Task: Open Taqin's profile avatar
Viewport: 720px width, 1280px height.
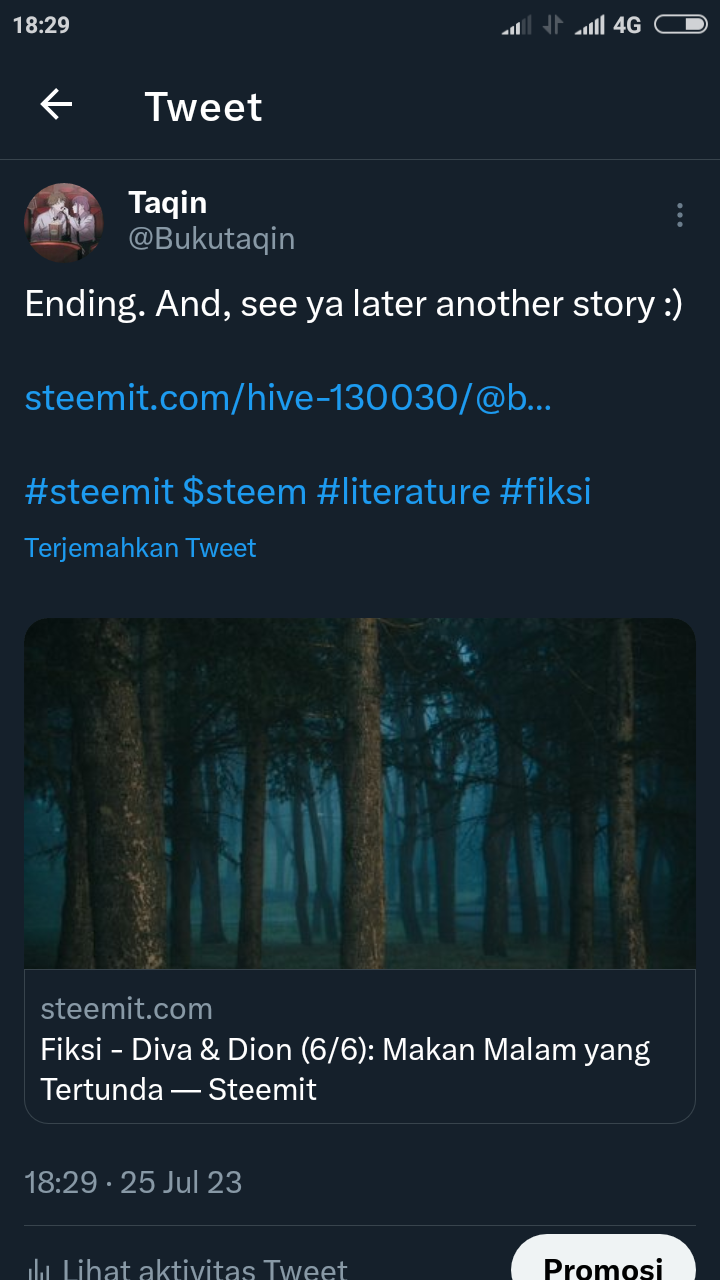Action: click(64, 222)
